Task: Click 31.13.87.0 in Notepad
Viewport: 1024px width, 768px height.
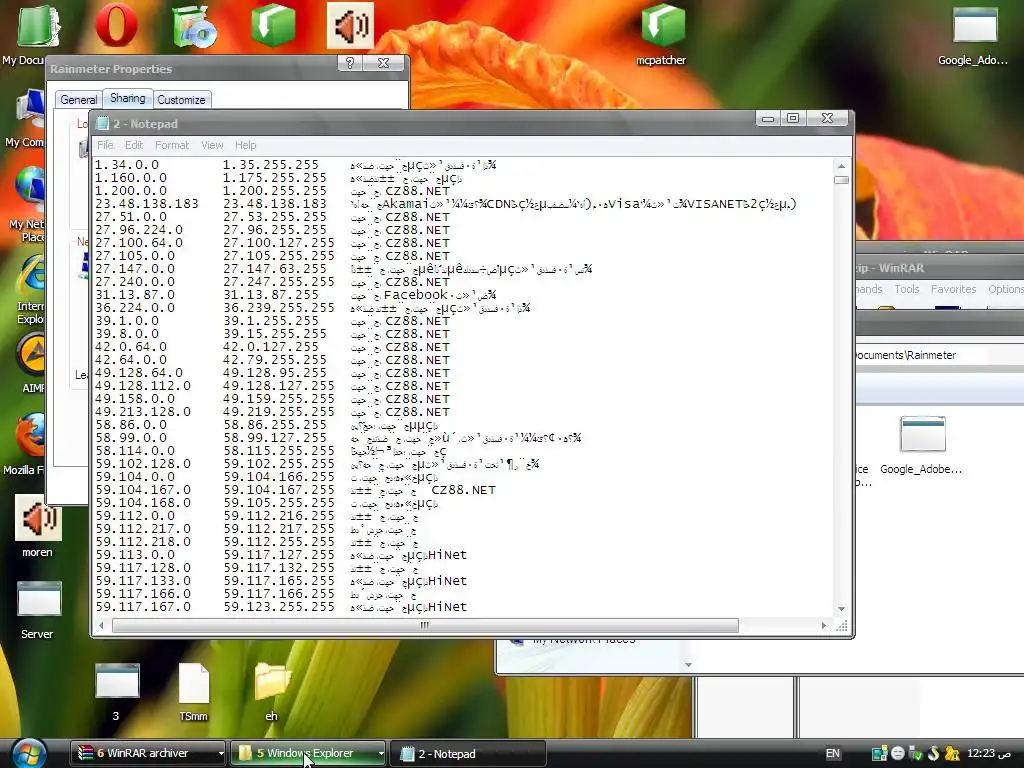Action: pos(135,295)
